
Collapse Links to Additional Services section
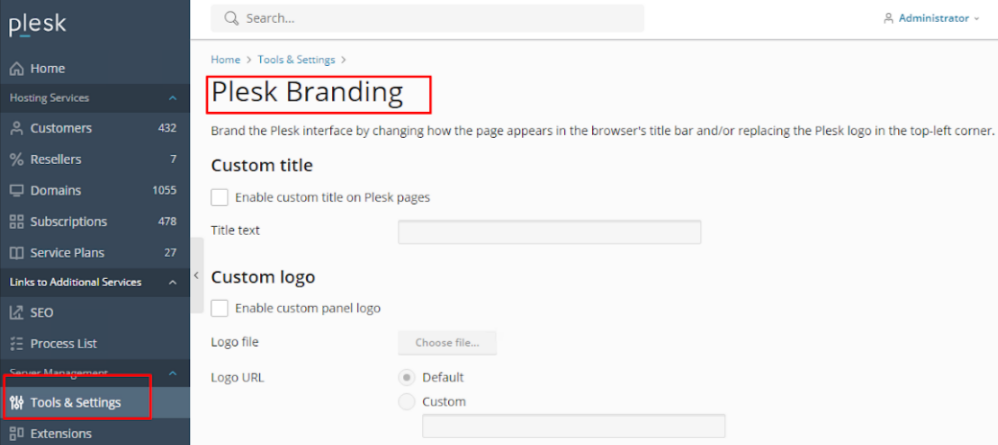pos(172,281)
